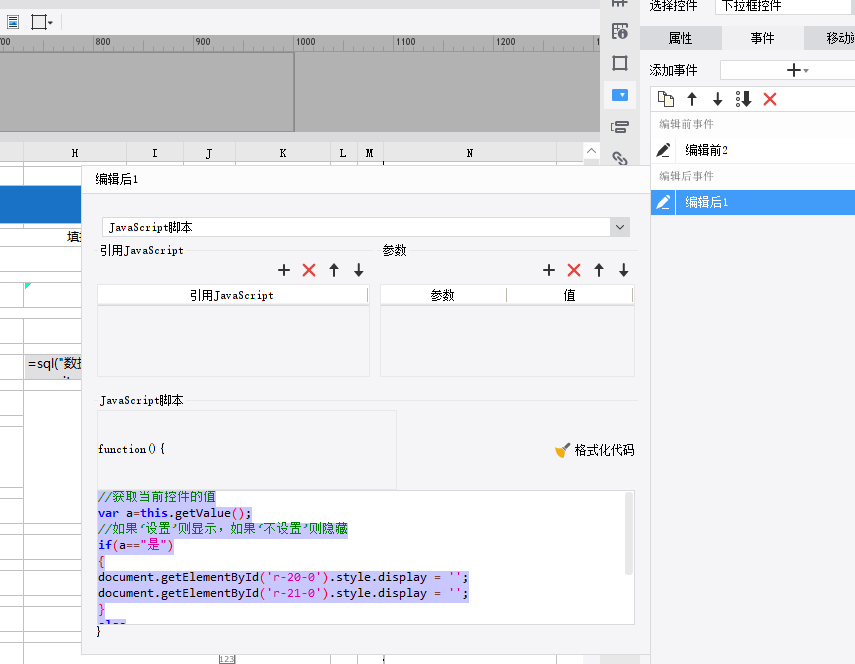Screen dimensions: 855x664
Task: Click the 引用JavaScript column header
Action: tap(232, 295)
